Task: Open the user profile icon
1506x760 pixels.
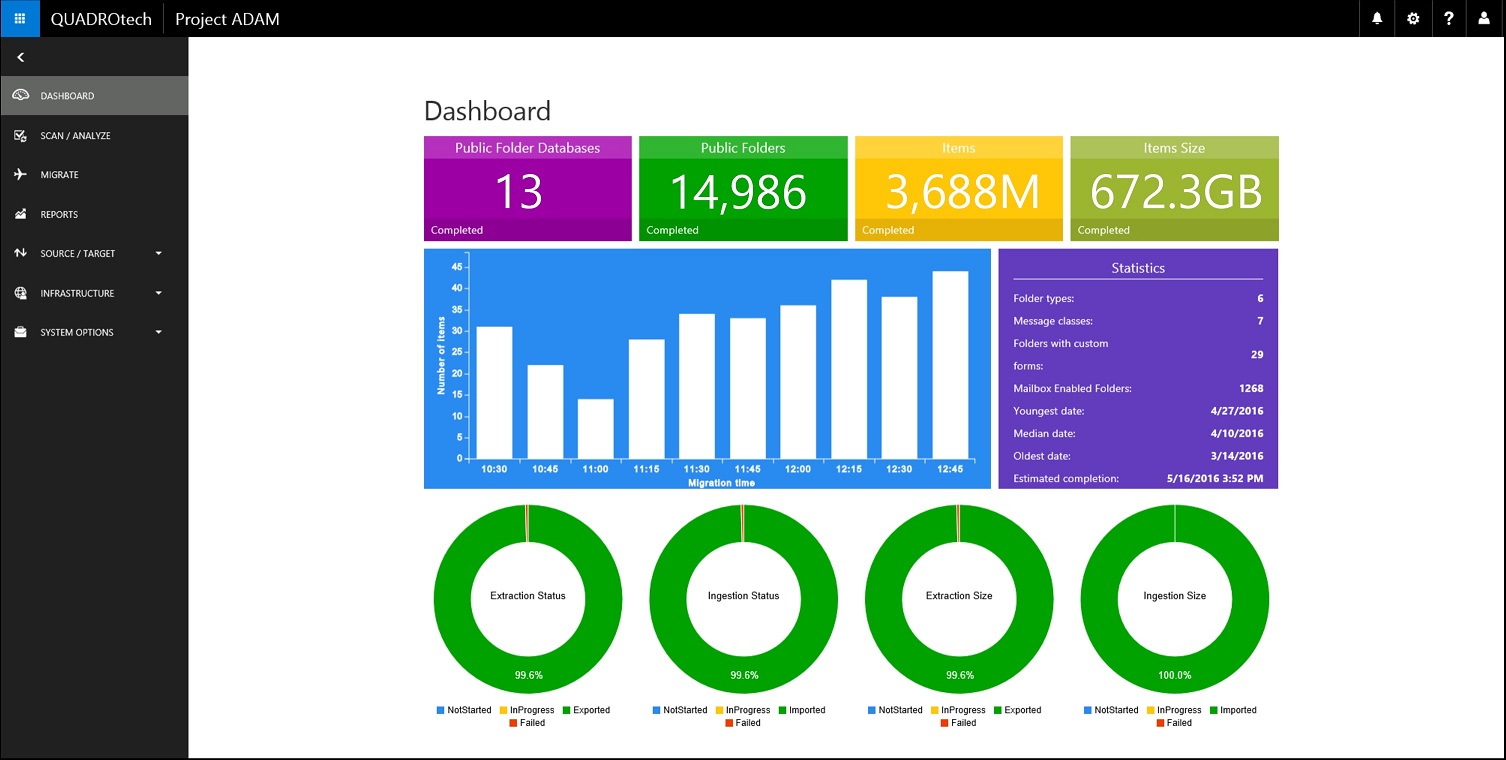Action: click(1484, 18)
